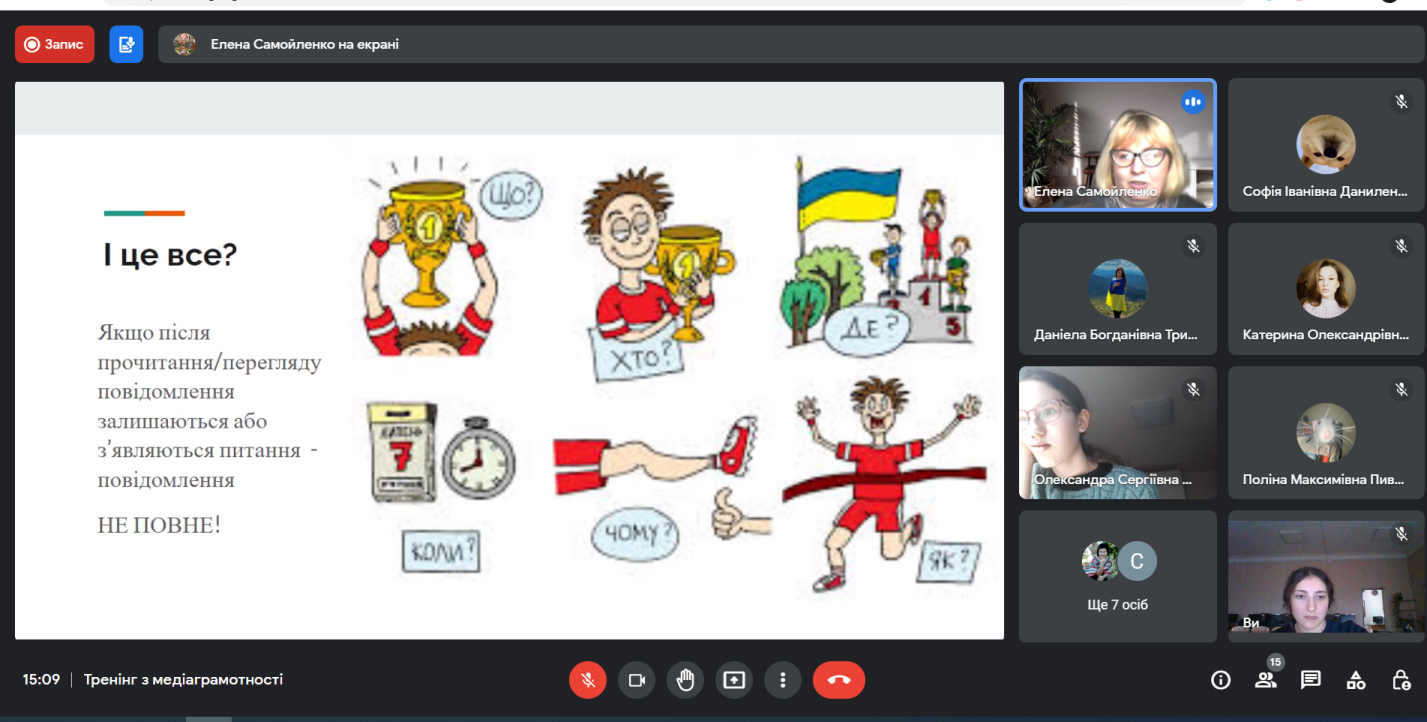This screenshot has width=1427, height=722.
Task: Select Елена Самойленко's video tile
Action: pos(1118,145)
